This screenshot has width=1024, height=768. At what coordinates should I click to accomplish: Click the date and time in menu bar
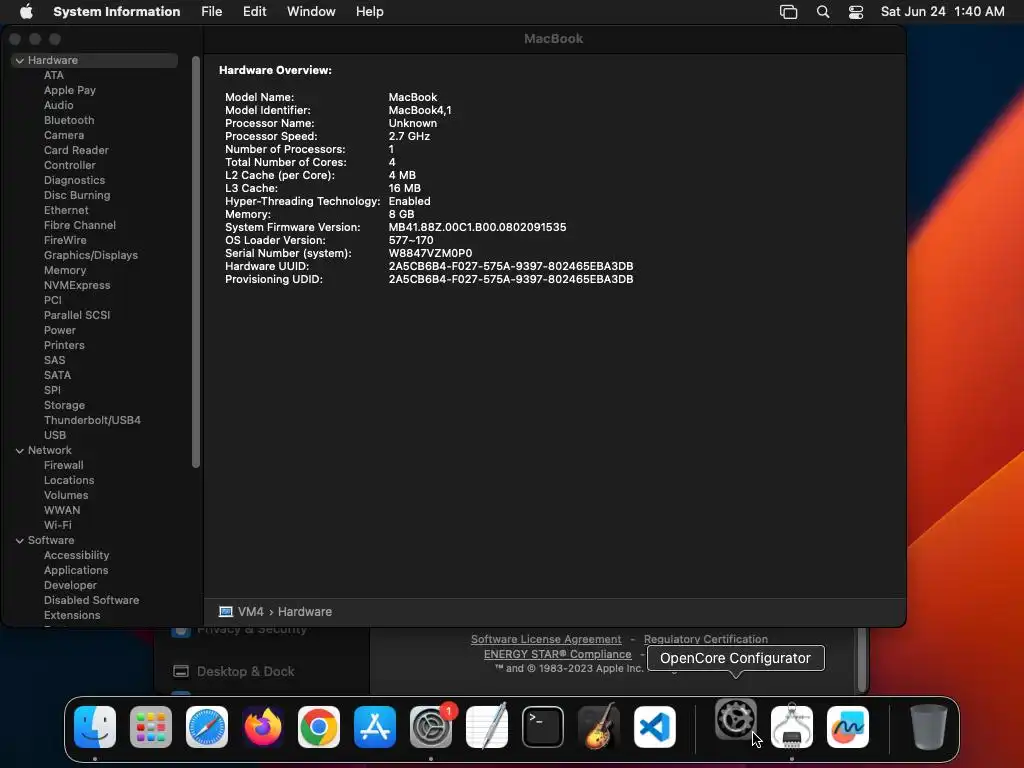coord(942,12)
